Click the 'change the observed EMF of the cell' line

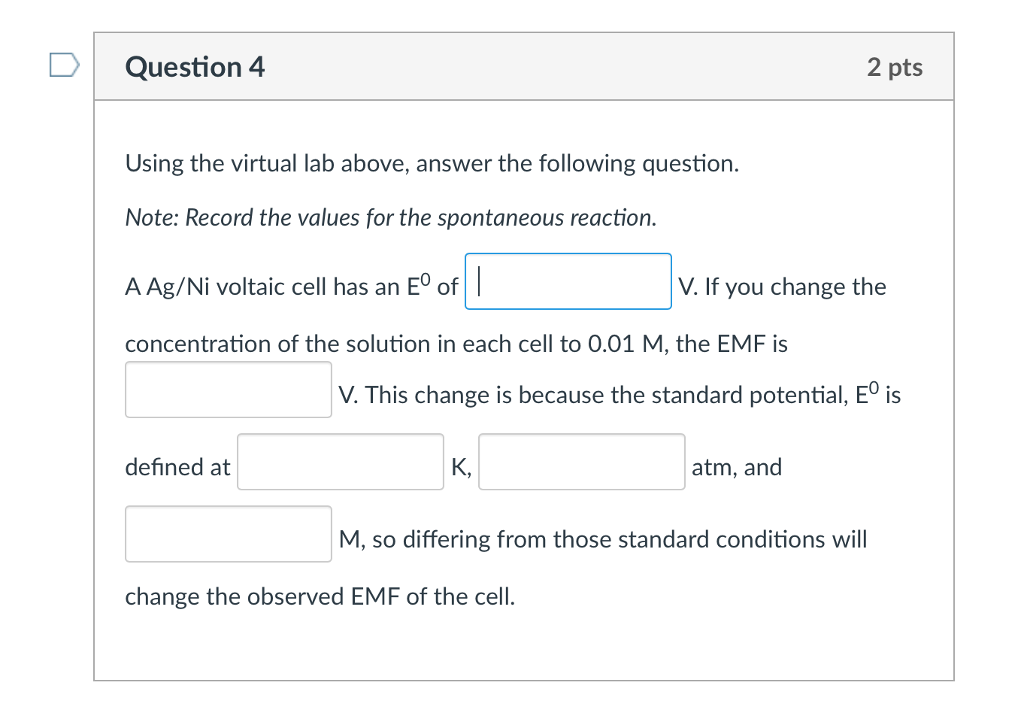click(320, 596)
